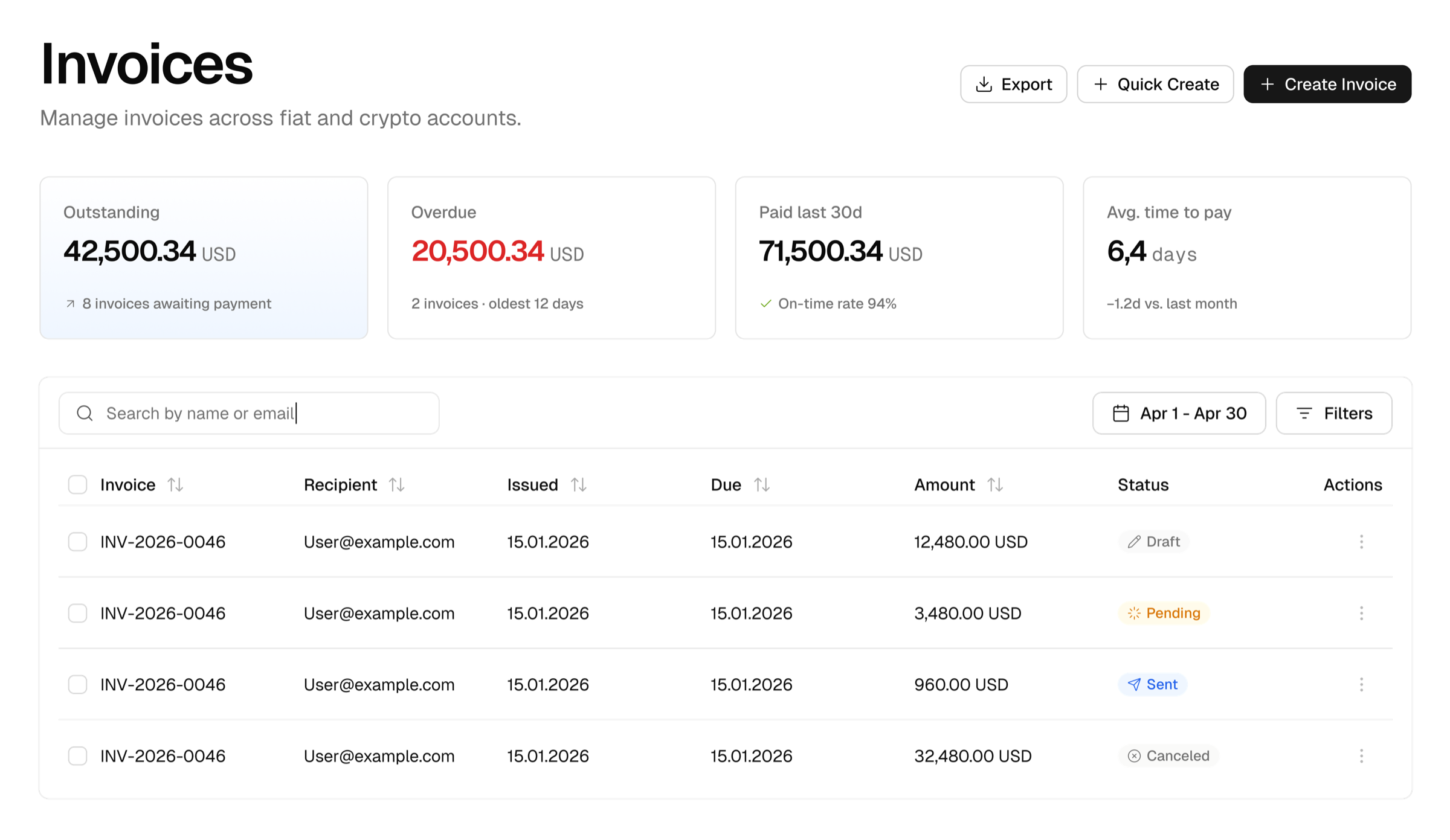Click the Paid last 30d card
The image size is (1450, 840).
[899, 258]
